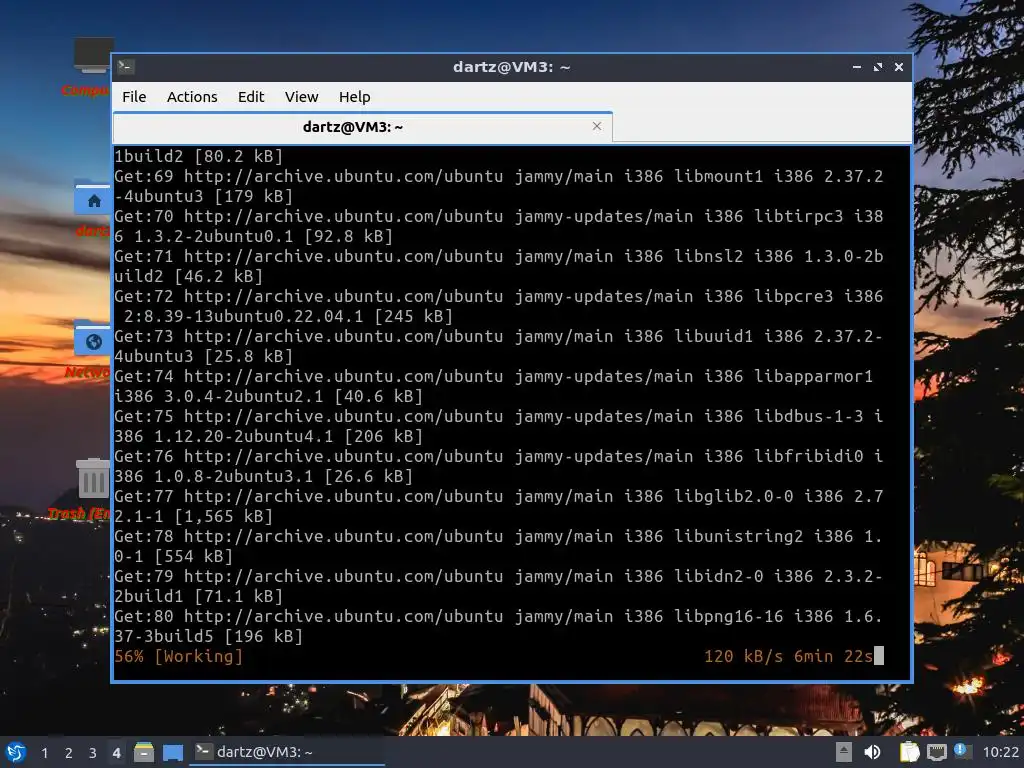Click the 10:22 clock in taskbar

[1000, 752]
